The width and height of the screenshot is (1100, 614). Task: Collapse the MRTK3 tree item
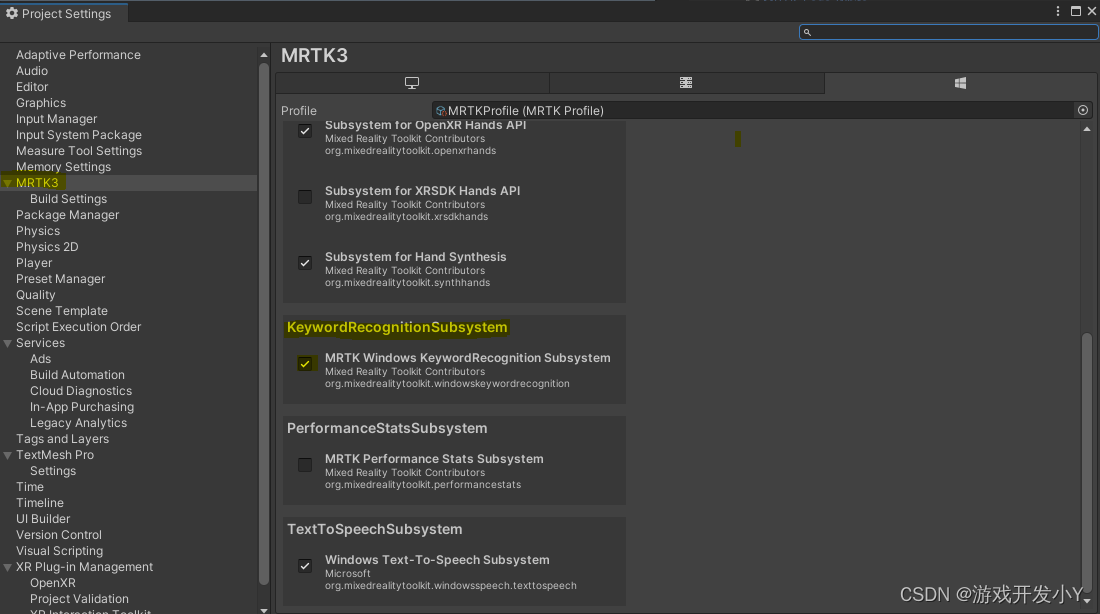(8, 182)
